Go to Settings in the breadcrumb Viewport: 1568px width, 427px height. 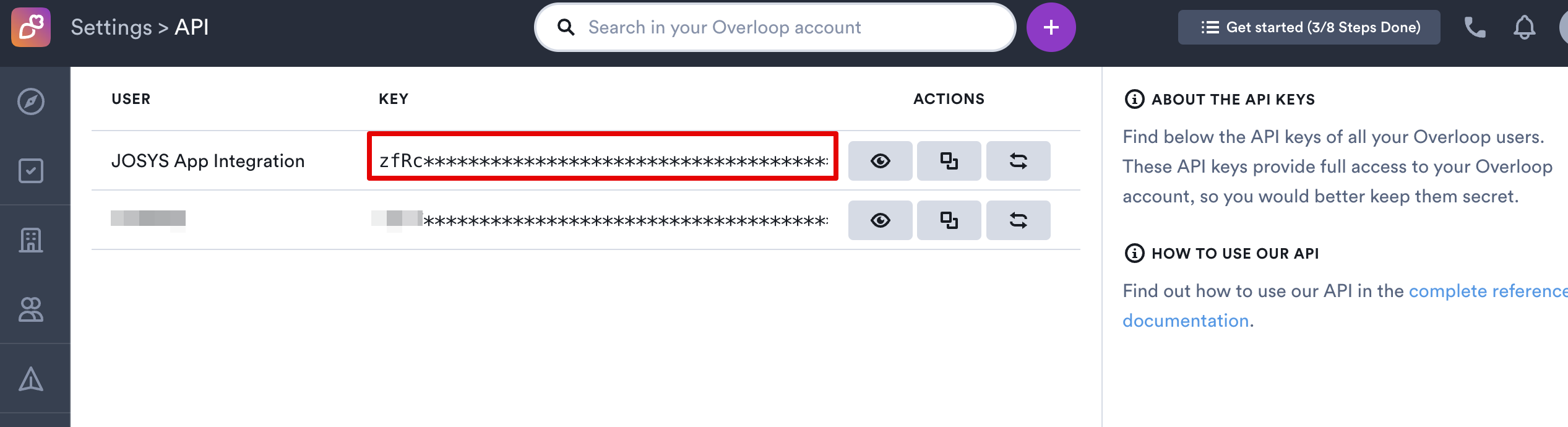(x=111, y=27)
